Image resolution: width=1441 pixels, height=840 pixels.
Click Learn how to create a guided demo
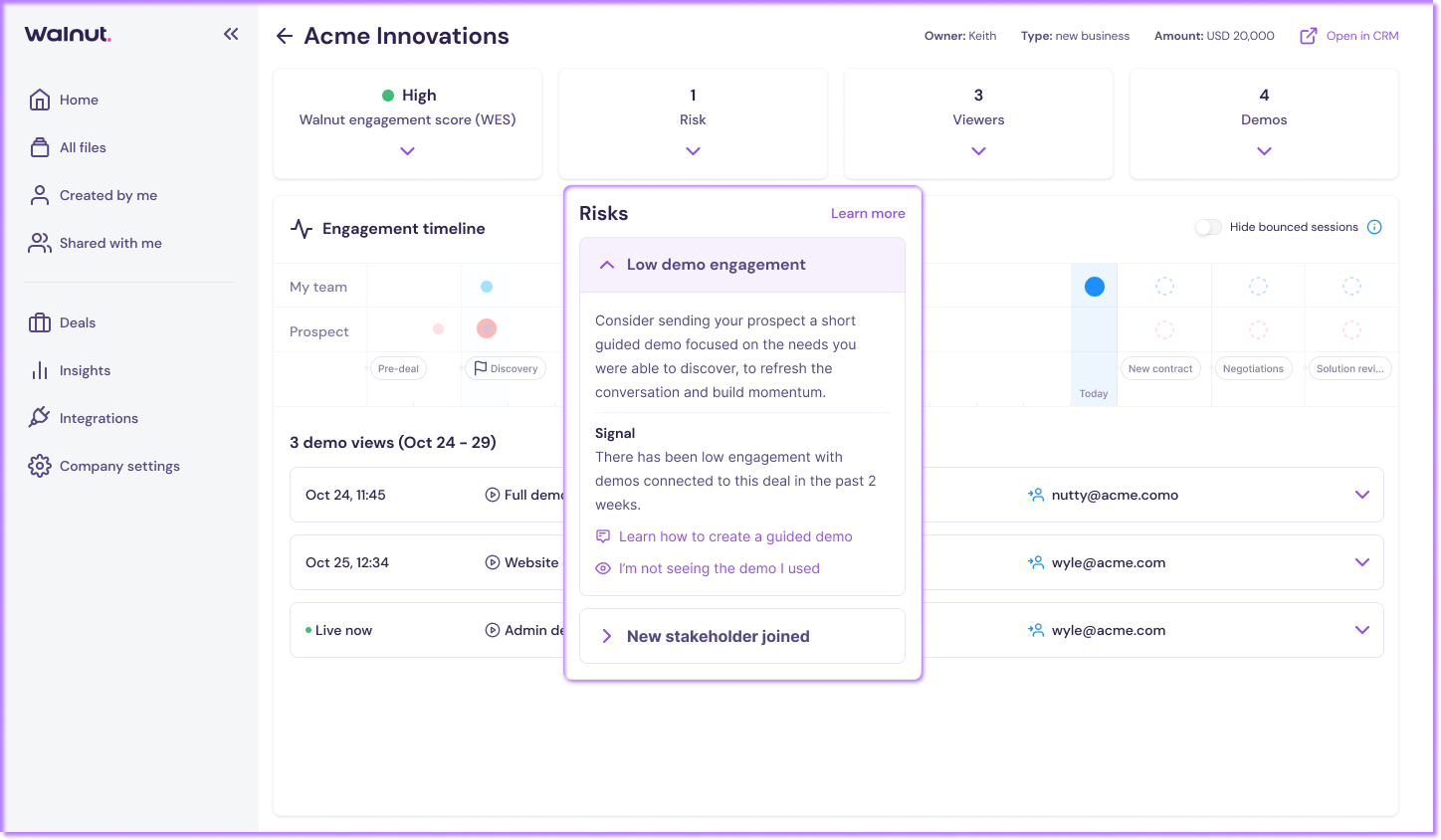click(734, 536)
